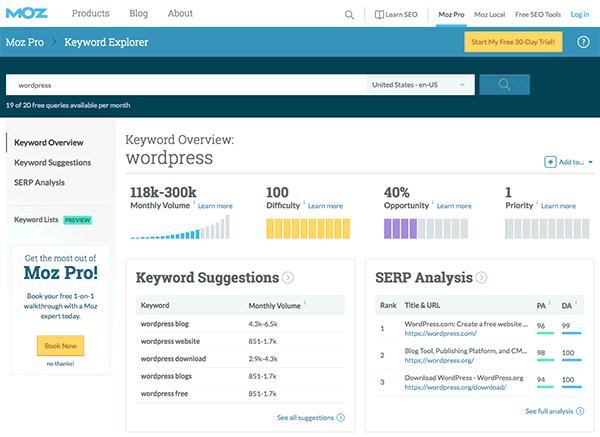
Task: Click the info icon next to Opportunity
Action: (433, 202)
